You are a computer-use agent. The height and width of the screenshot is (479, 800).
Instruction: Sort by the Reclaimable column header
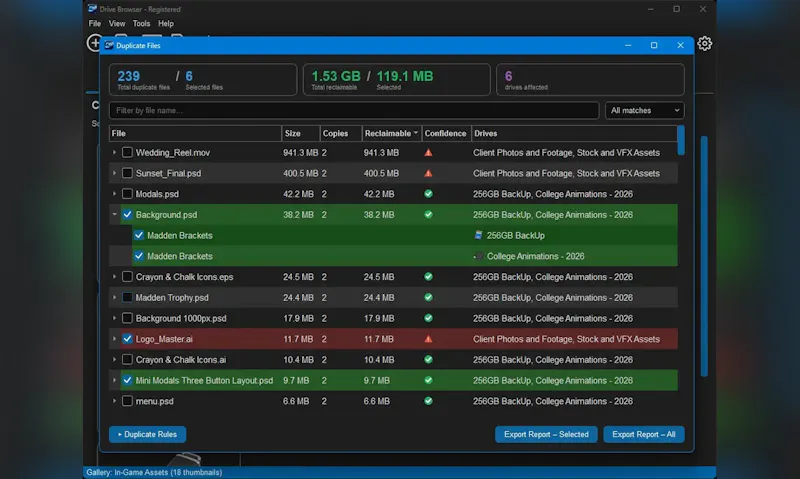(x=391, y=133)
